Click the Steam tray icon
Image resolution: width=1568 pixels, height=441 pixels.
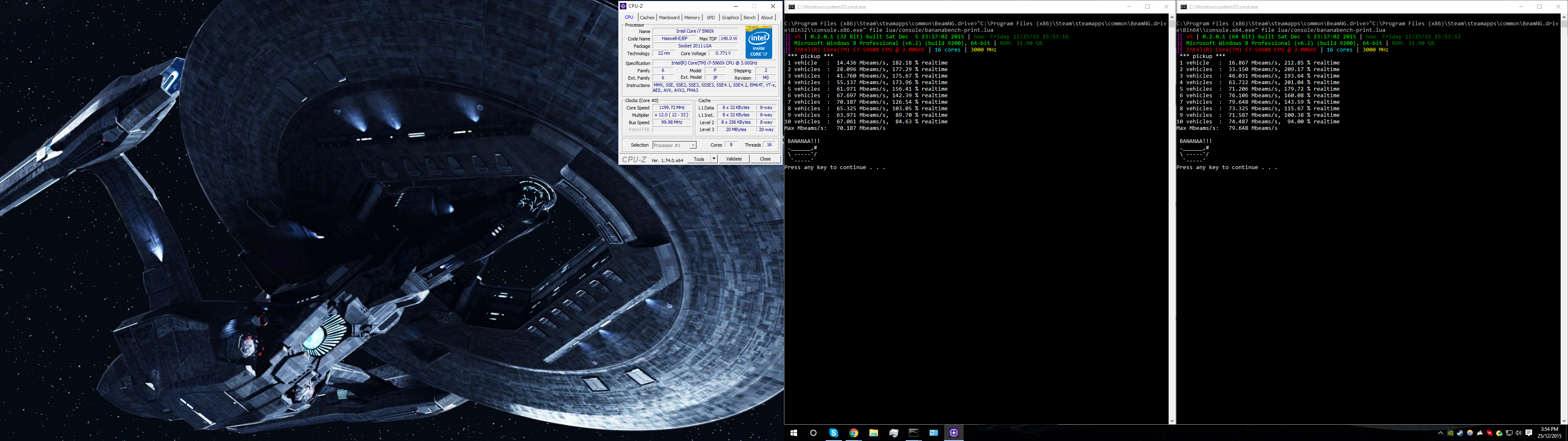coord(1460,433)
